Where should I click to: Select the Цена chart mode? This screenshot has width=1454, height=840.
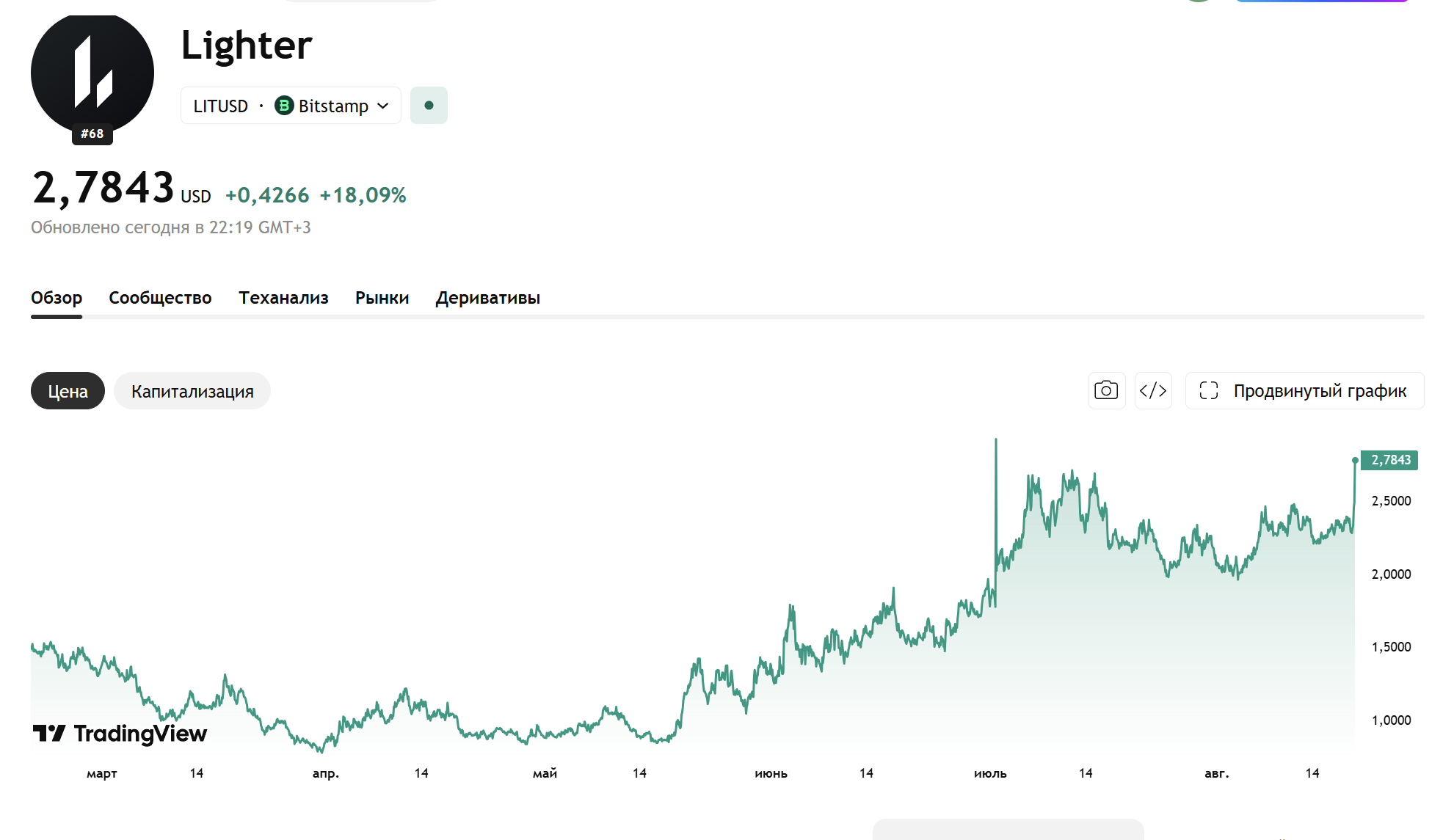click(68, 391)
